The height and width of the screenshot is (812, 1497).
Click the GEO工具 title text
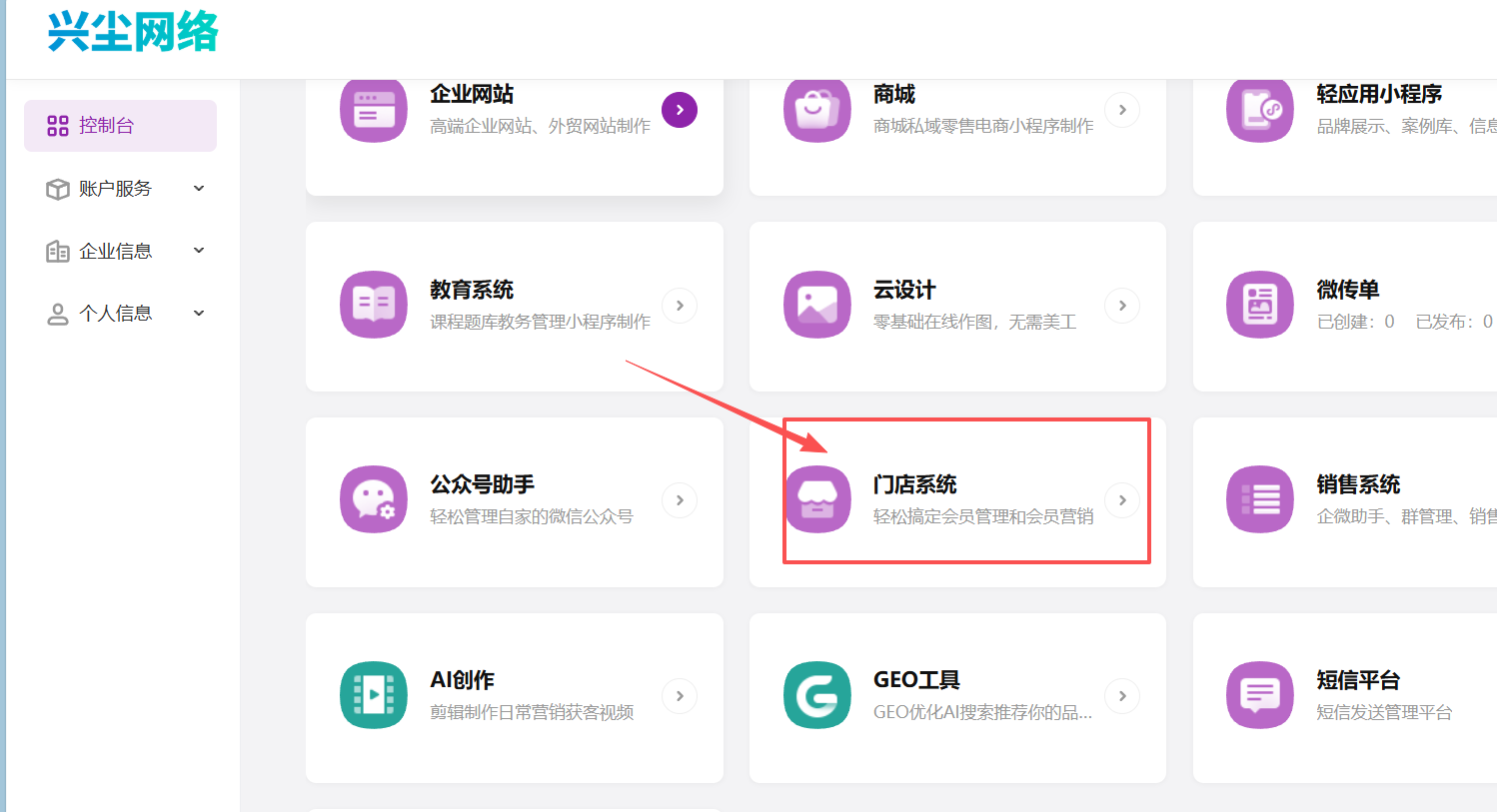[916, 680]
